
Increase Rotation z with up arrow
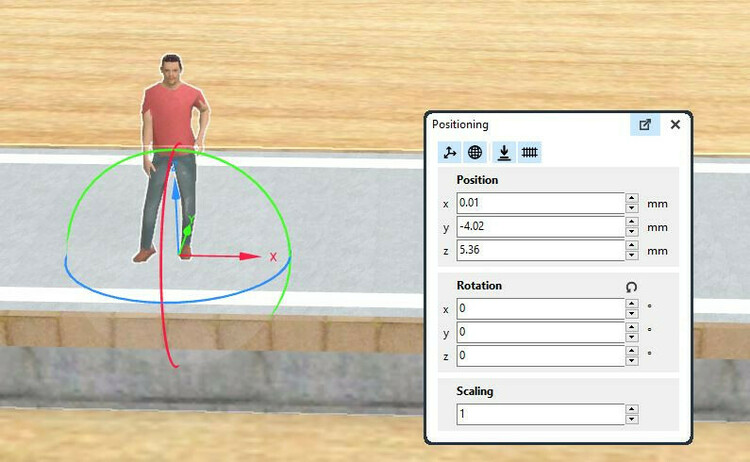pyautogui.click(x=632, y=351)
